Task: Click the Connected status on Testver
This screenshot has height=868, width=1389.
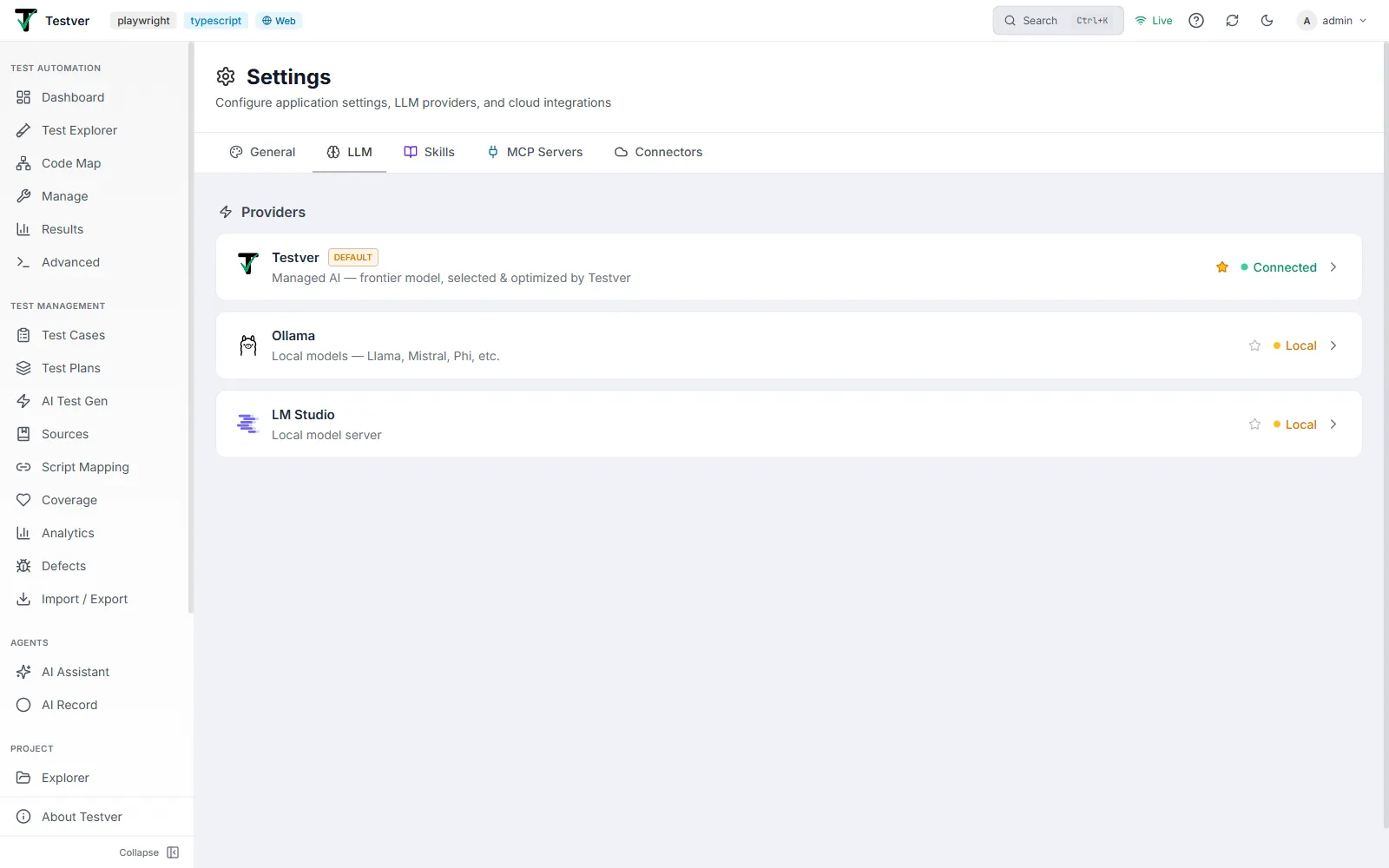Action: click(x=1279, y=267)
